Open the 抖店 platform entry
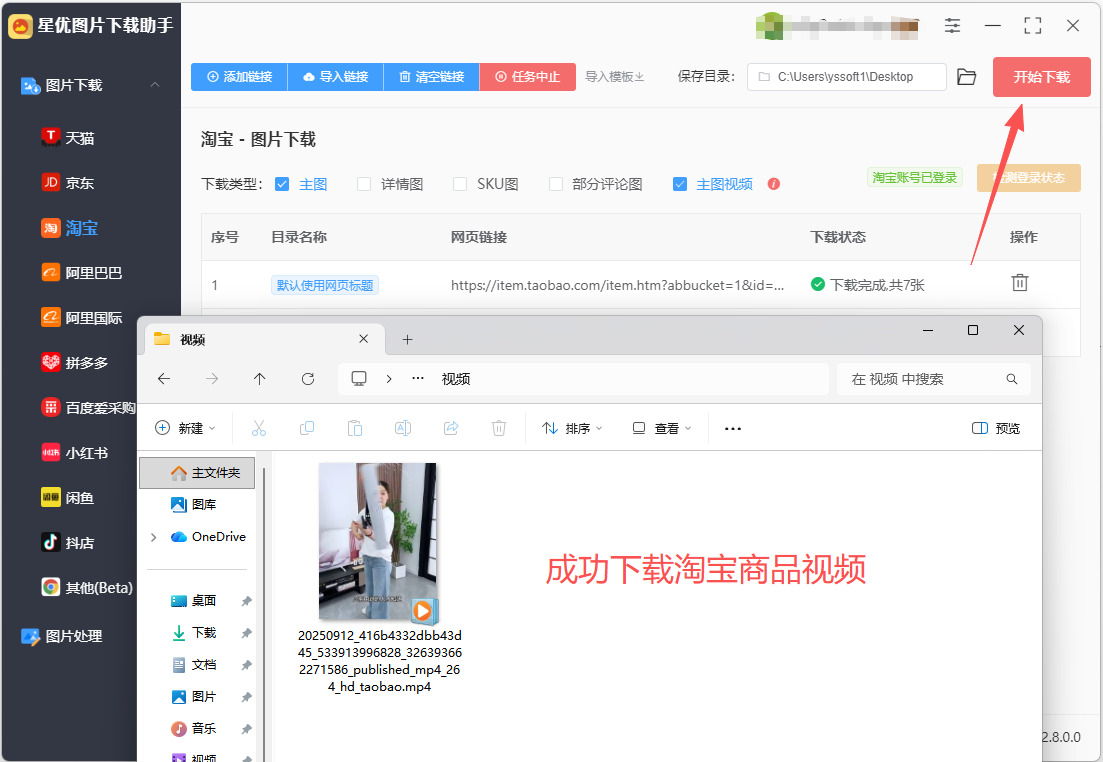 tap(68, 542)
